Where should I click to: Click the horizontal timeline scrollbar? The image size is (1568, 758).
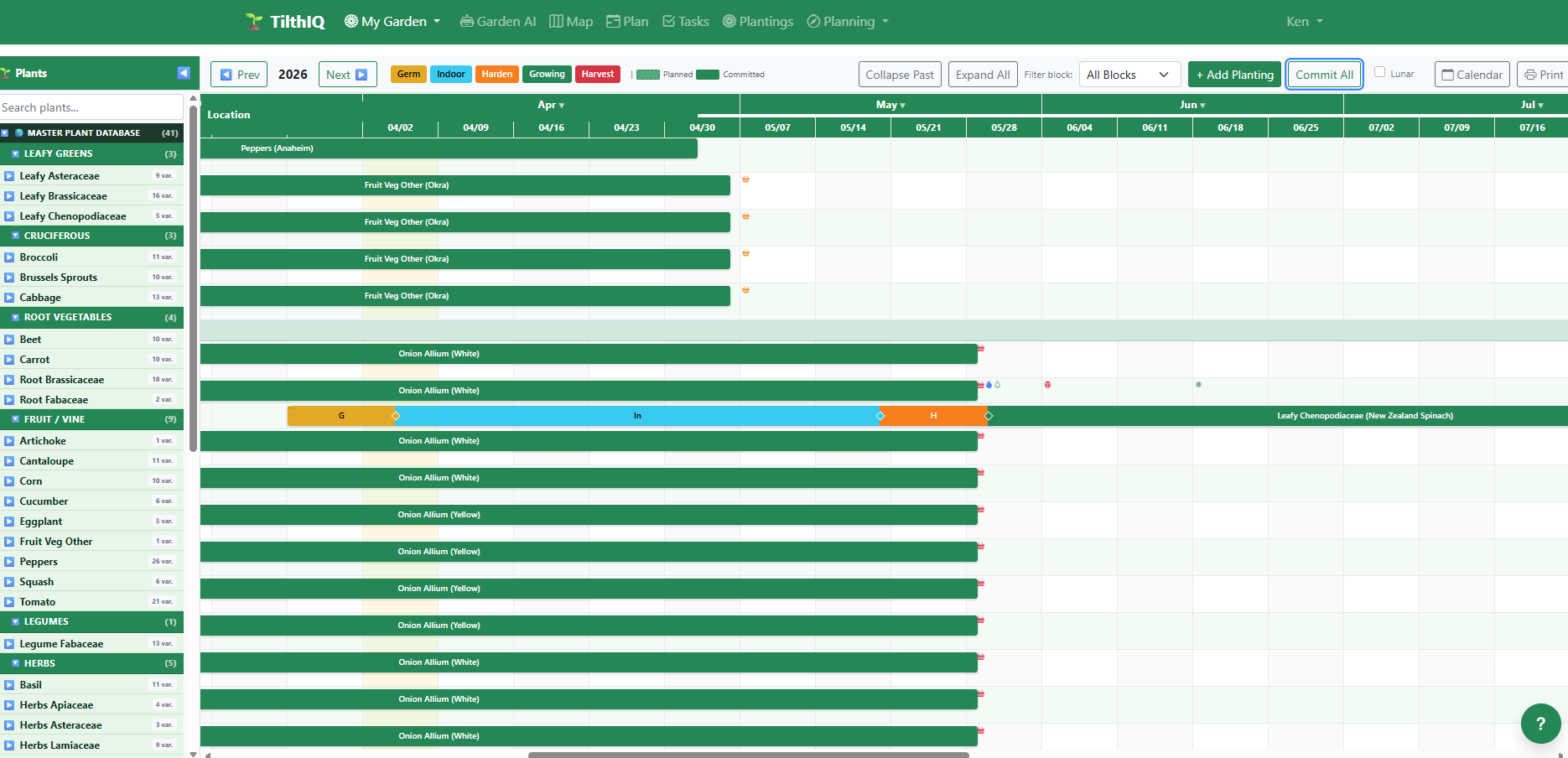[x=749, y=755]
